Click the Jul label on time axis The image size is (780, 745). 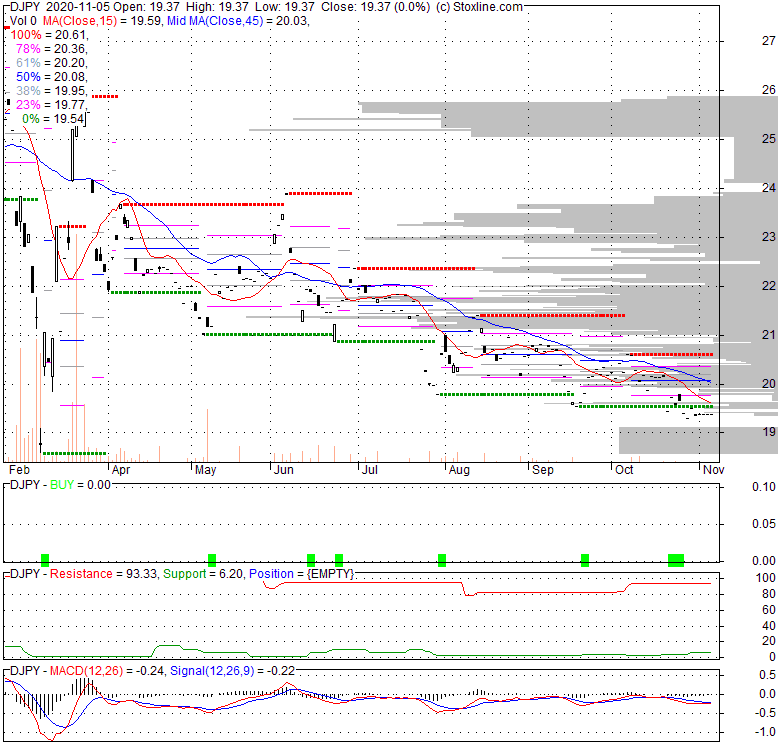370,470
